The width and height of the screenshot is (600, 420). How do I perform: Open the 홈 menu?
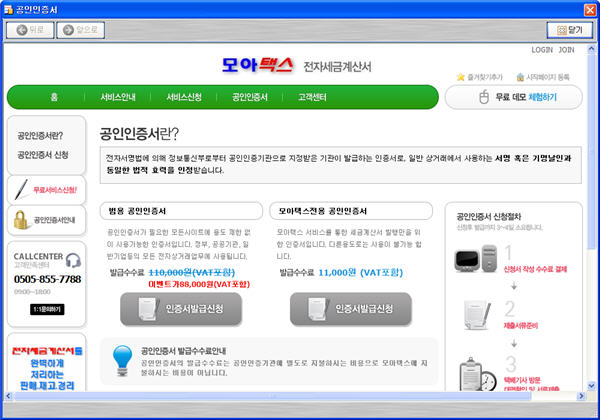[54, 97]
